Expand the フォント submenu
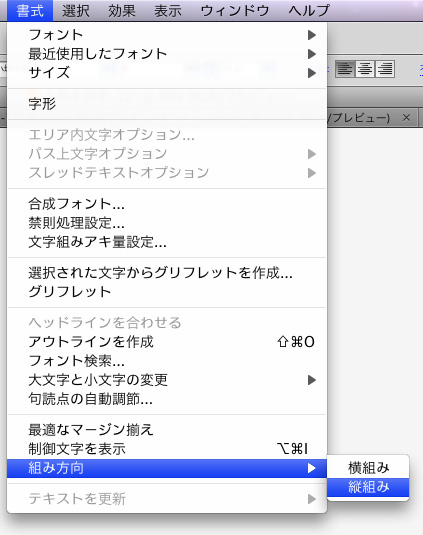Image resolution: width=423 pixels, height=535 pixels. (167, 34)
